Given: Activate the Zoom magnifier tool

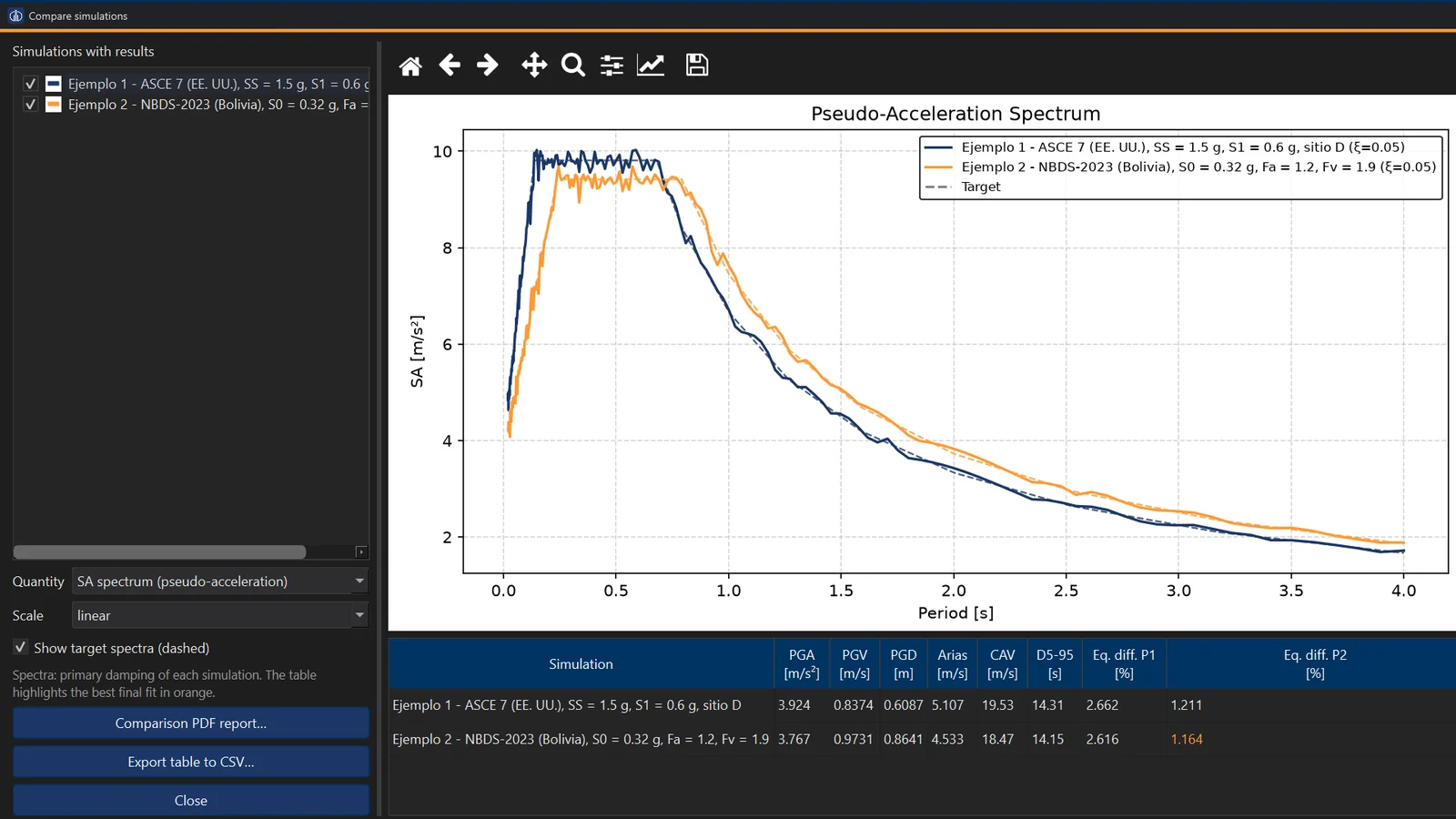Looking at the screenshot, I should tap(573, 65).
